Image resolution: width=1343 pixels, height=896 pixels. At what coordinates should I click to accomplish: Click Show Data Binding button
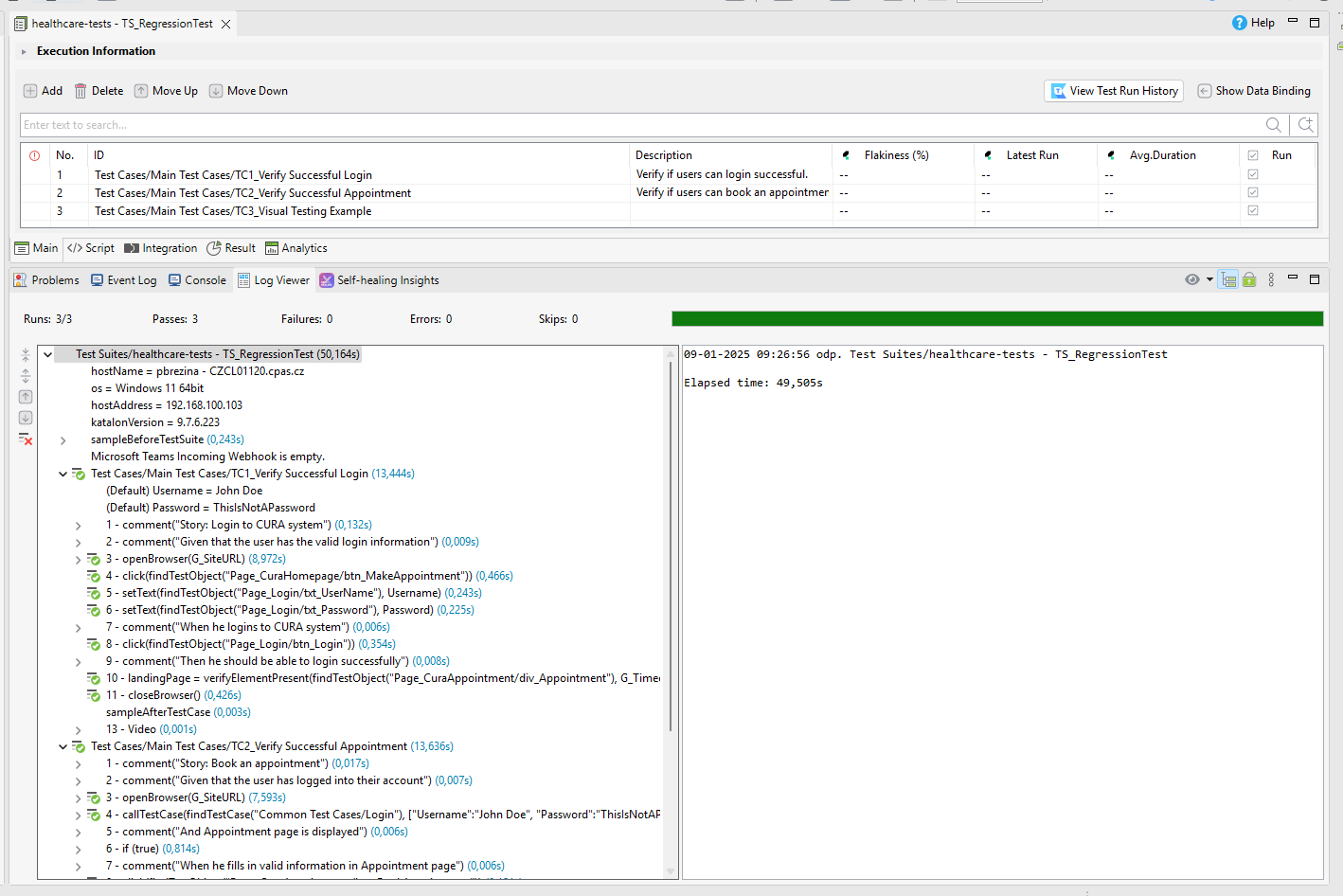point(1254,91)
